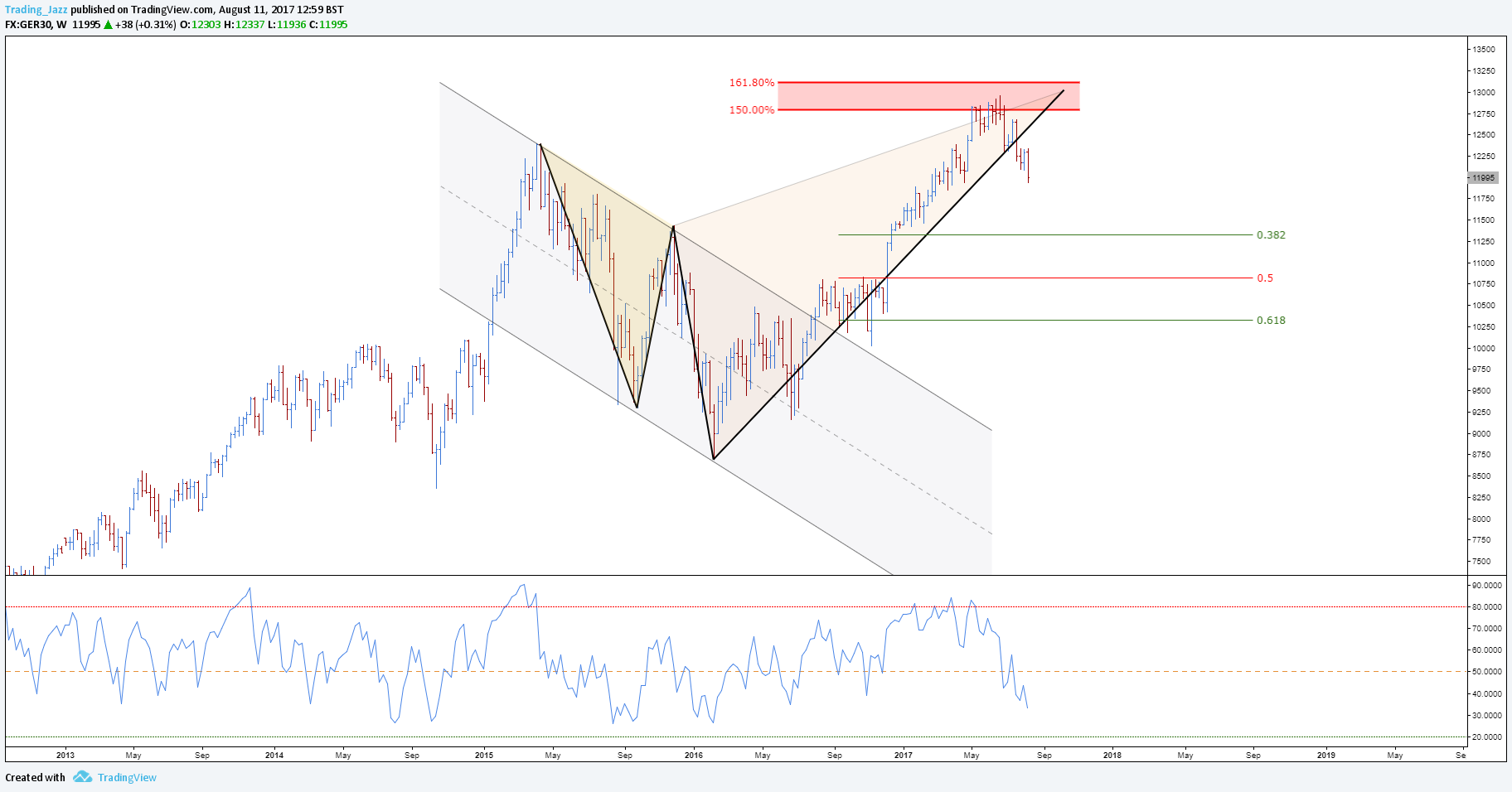
Task: Click the 50.0000 oscillator axis label
Action: 1486,672
